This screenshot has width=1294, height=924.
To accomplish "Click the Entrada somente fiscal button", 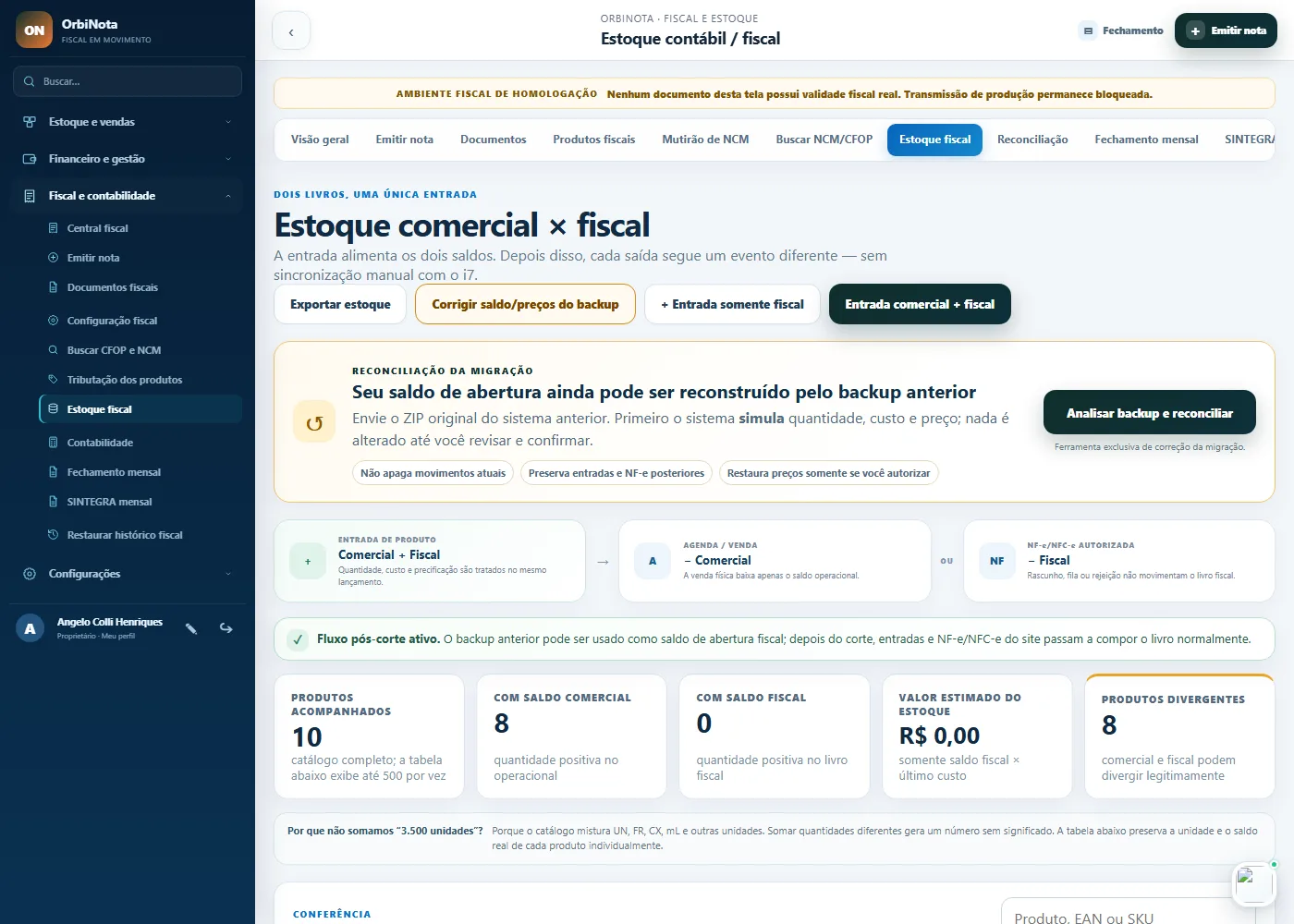I will pyautogui.click(x=732, y=304).
